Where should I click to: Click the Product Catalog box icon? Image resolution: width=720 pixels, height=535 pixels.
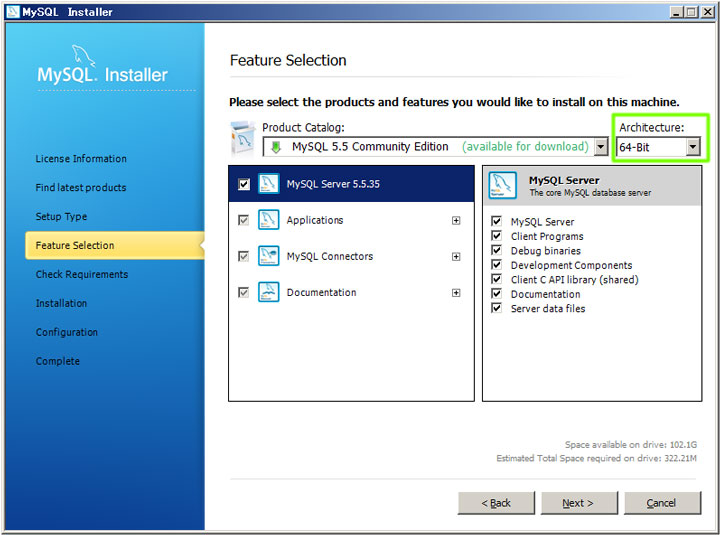pos(243,138)
